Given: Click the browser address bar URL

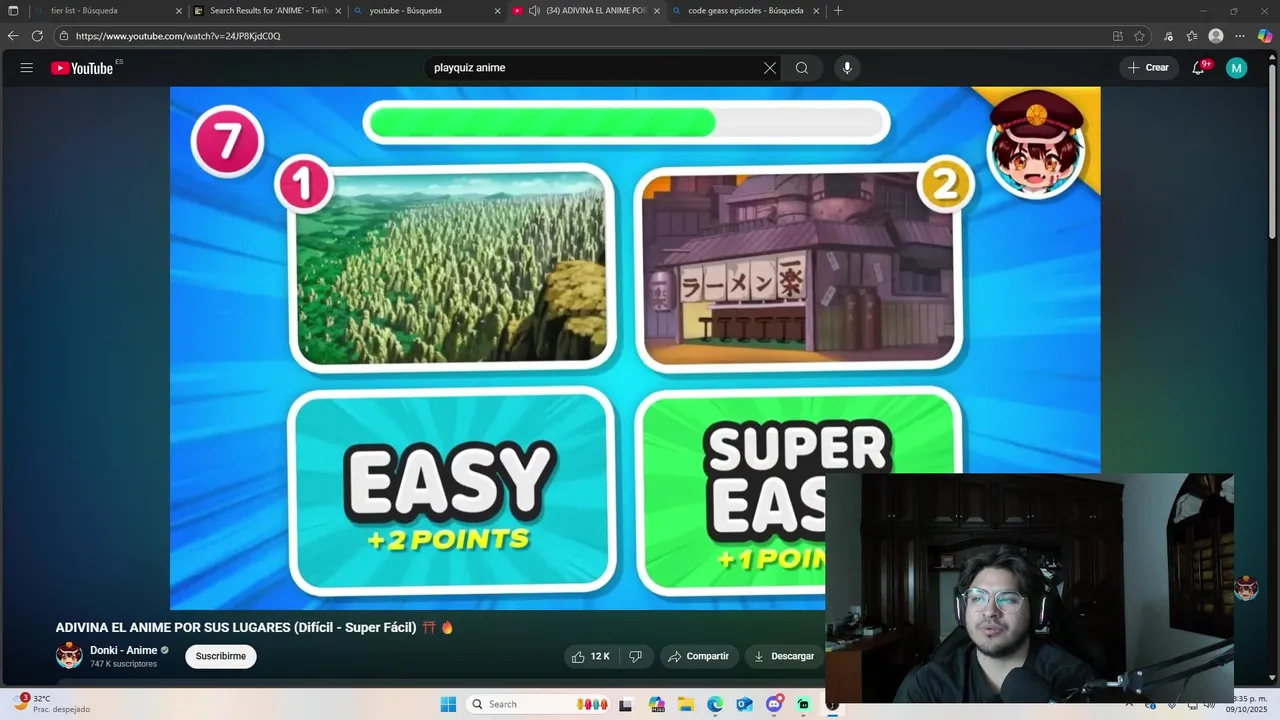Looking at the screenshot, I should (x=178, y=36).
